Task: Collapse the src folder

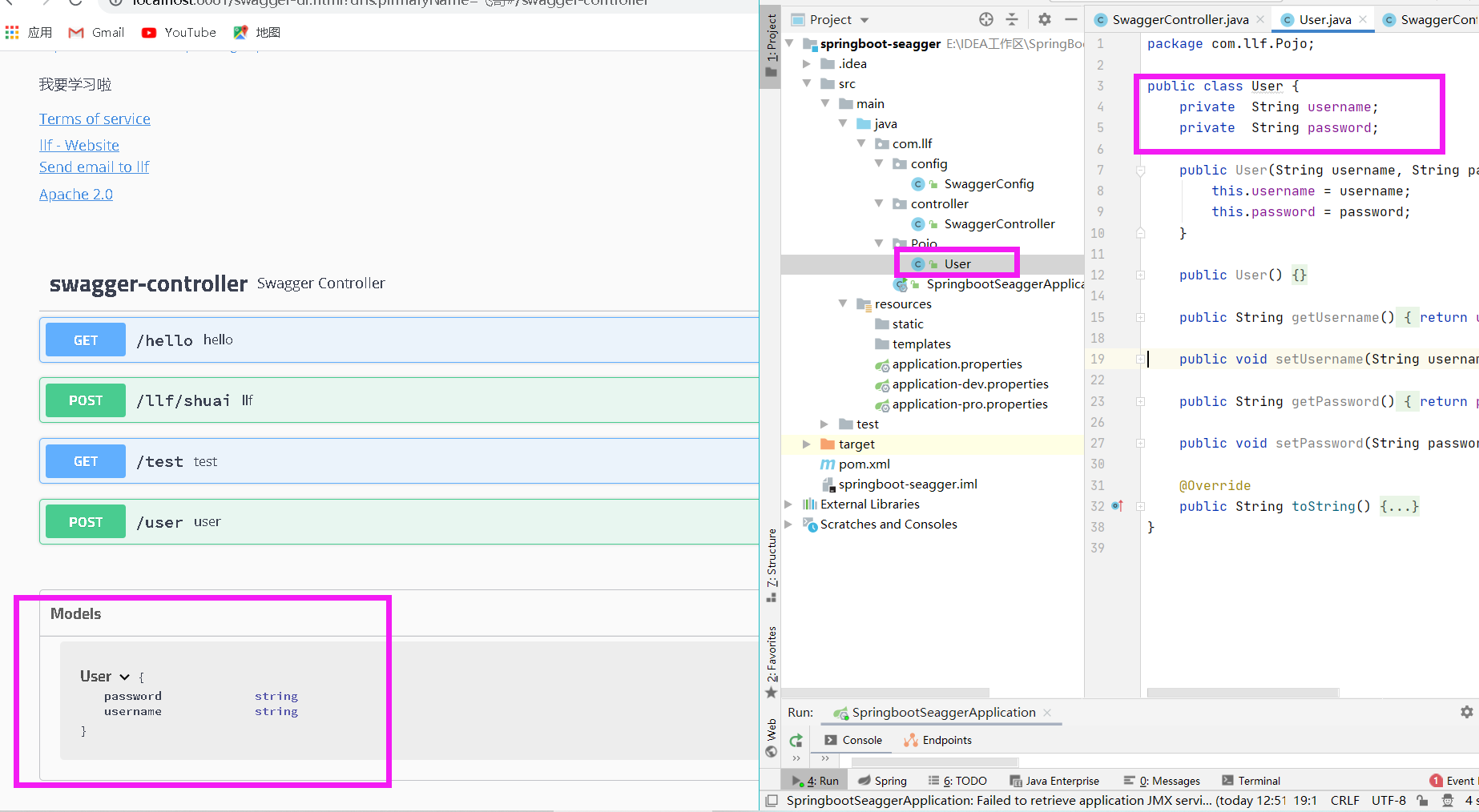Action: pos(808,83)
